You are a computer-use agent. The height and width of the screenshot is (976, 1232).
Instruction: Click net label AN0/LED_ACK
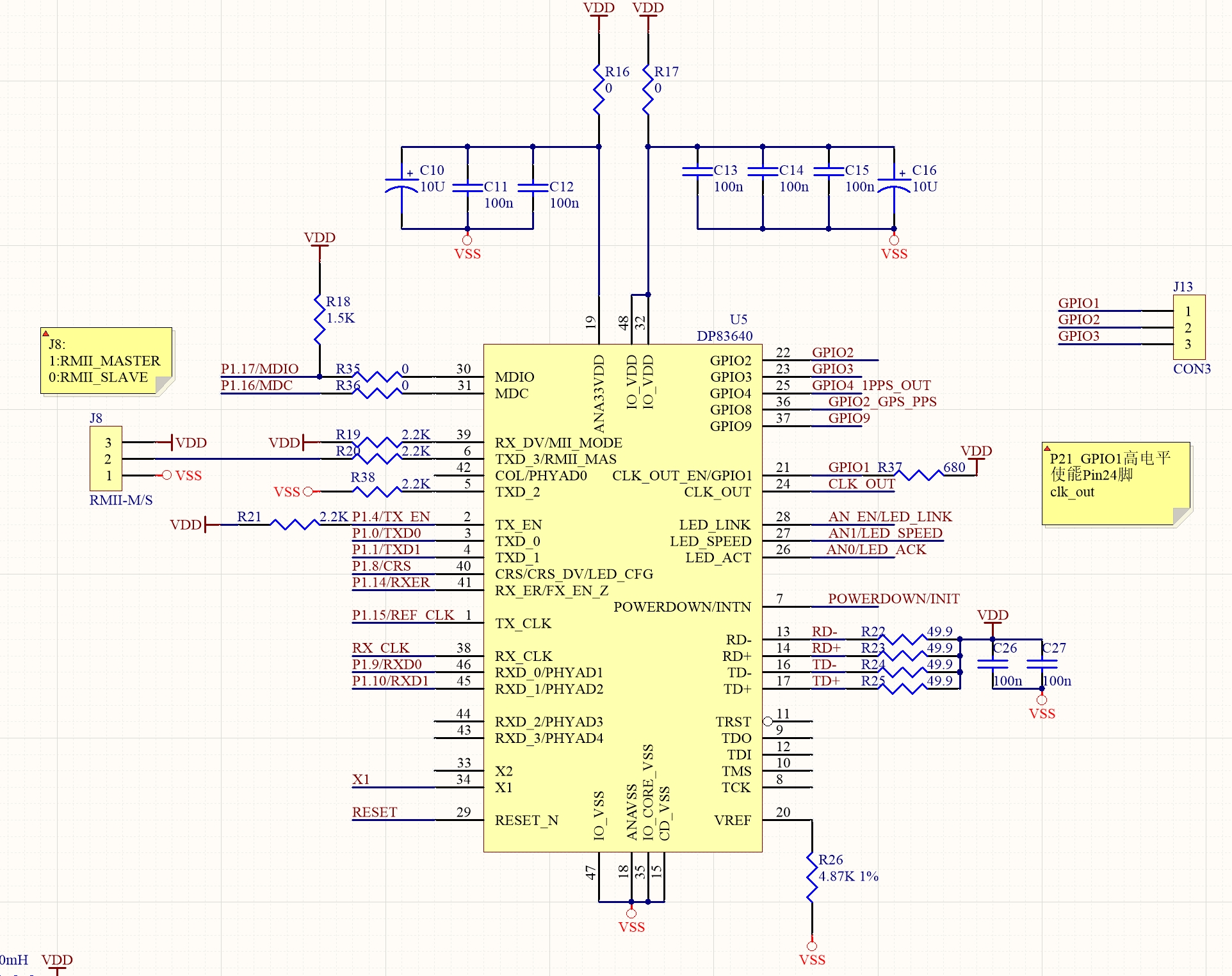876,549
